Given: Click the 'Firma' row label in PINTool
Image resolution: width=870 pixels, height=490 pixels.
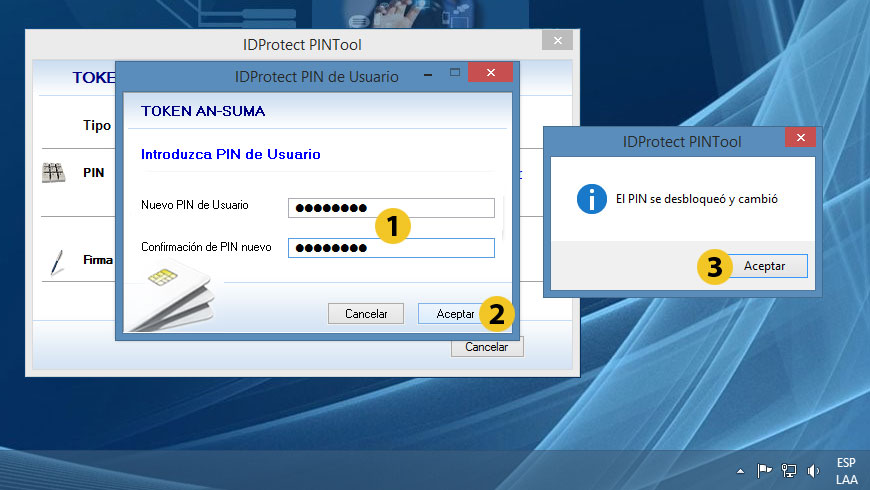Looking at the screenshot, I should [x=98, y=260].
